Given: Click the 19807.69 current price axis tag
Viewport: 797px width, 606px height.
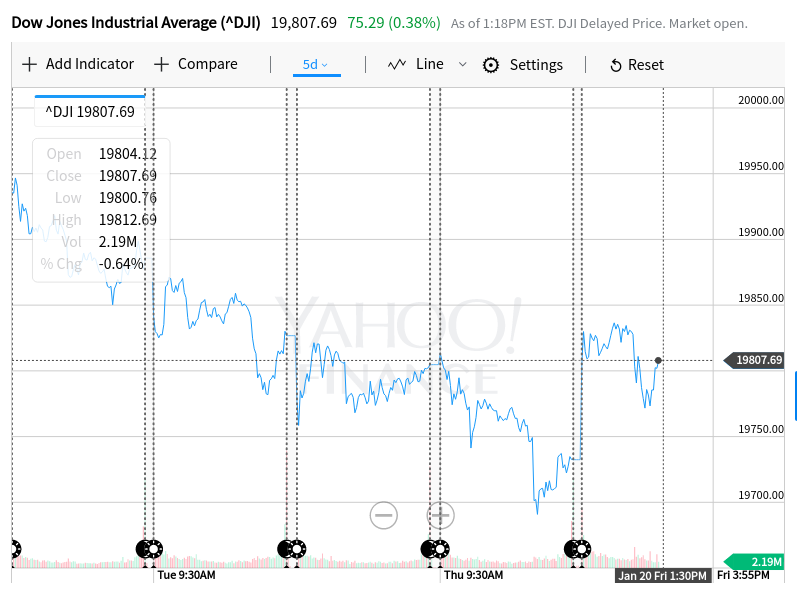Looking at the screenshot, I should tap(758, 360).
